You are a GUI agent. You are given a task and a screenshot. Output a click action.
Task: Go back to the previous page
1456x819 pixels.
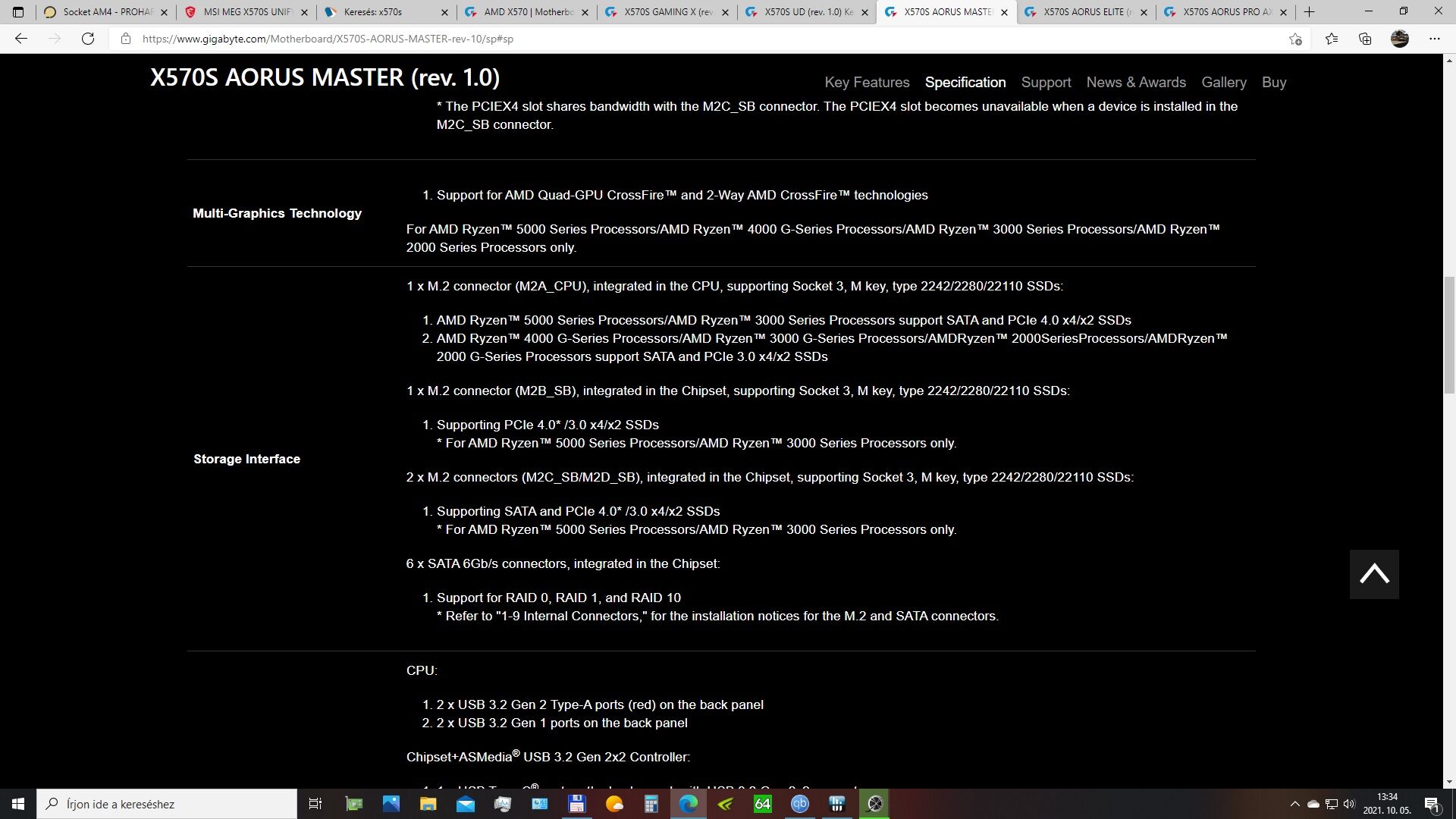(21, 39)
